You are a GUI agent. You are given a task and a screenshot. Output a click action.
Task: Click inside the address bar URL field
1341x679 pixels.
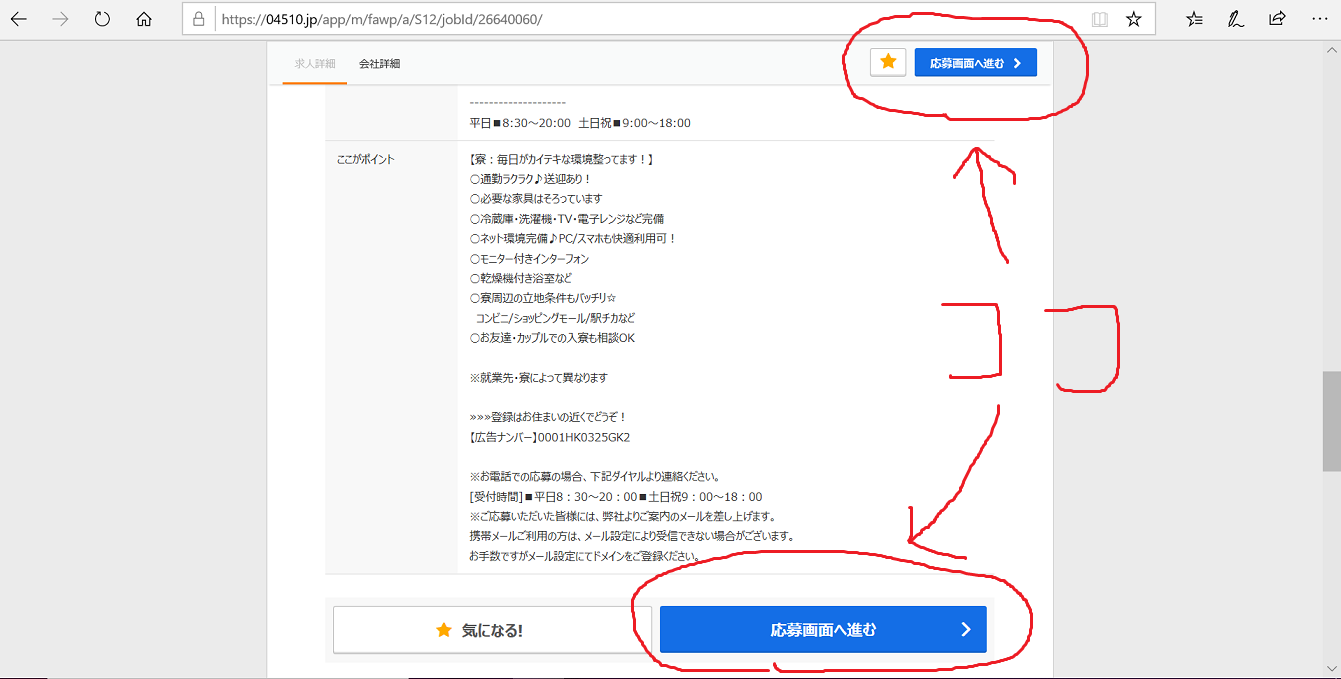pyautogui.click(x=500, y=17)
